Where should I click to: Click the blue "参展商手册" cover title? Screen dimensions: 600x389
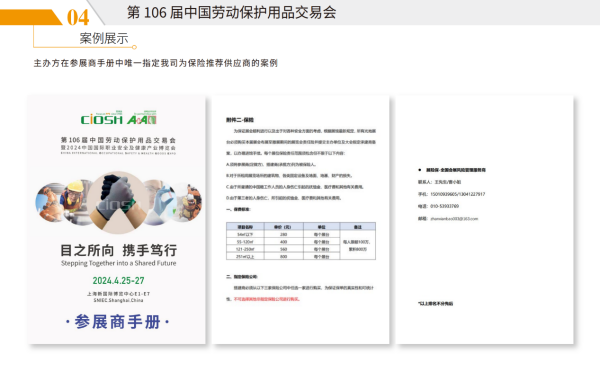tap(117, 322)
